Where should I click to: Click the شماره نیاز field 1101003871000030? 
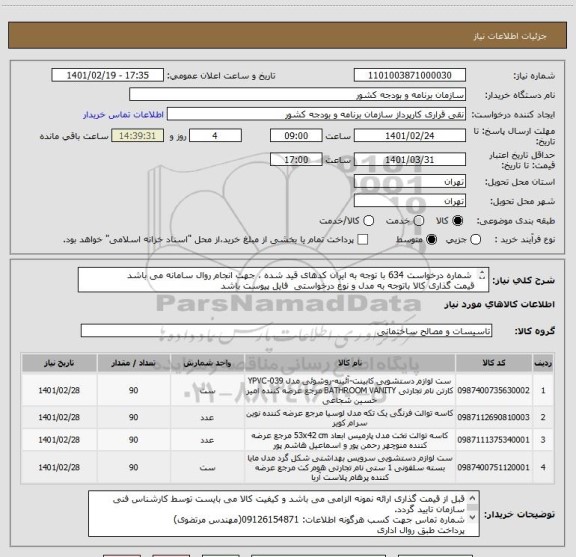pos(410,75)
